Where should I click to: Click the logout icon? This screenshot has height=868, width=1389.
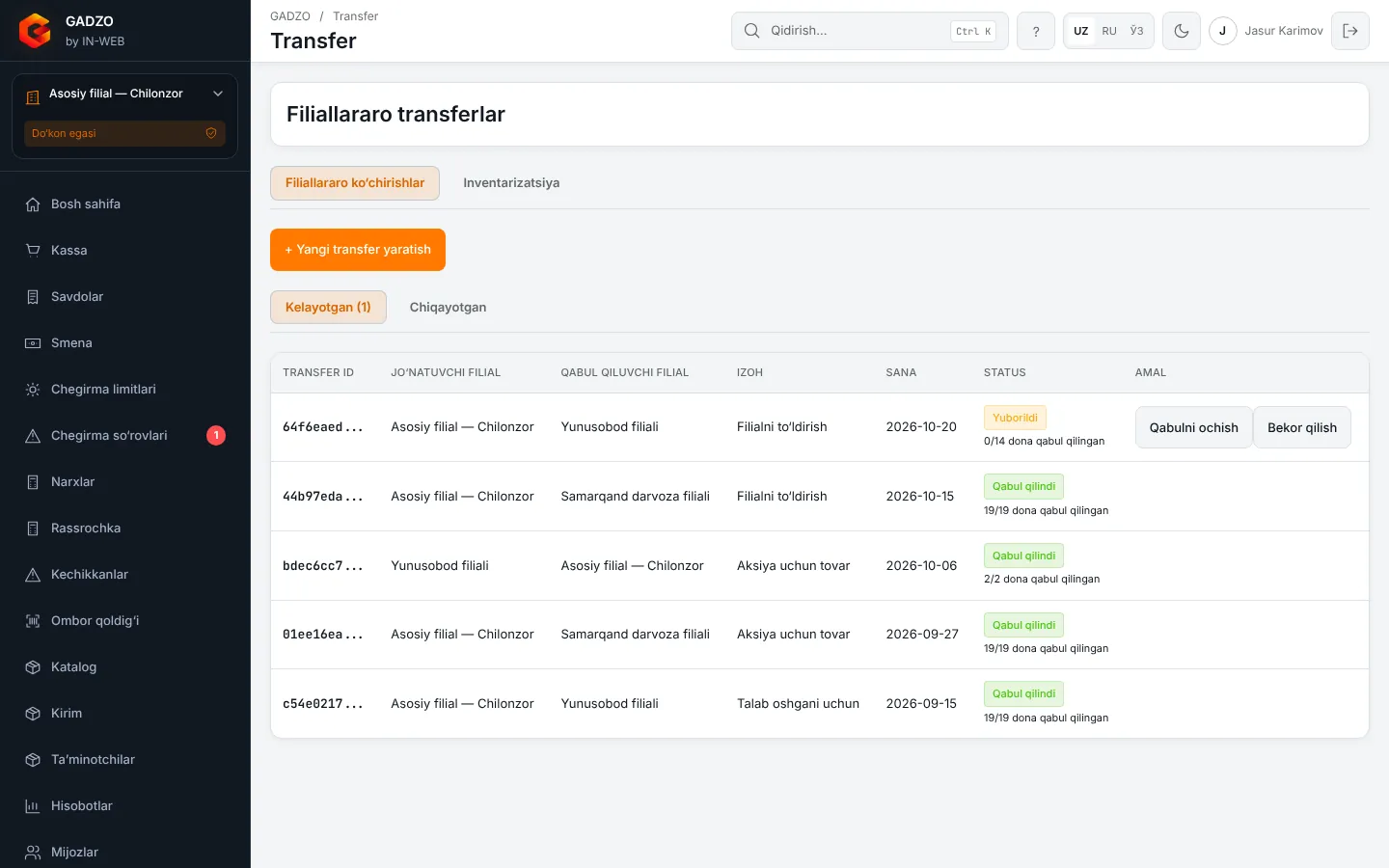point(1350,31)
